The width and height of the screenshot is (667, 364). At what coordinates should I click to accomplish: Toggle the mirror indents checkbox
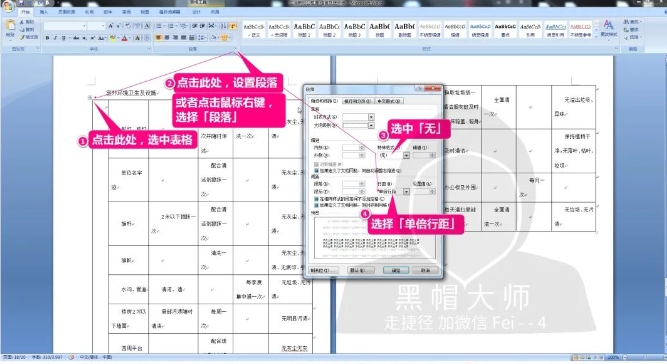coord(316,164)
